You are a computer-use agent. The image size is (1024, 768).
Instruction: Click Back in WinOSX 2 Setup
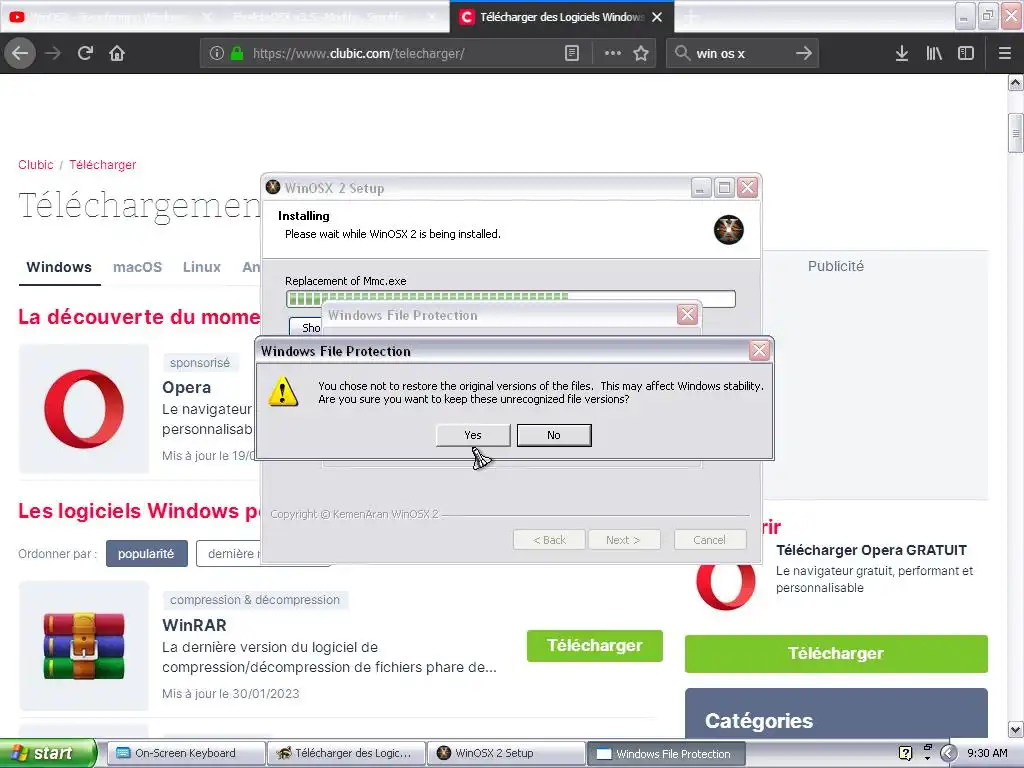click(549, 539)
